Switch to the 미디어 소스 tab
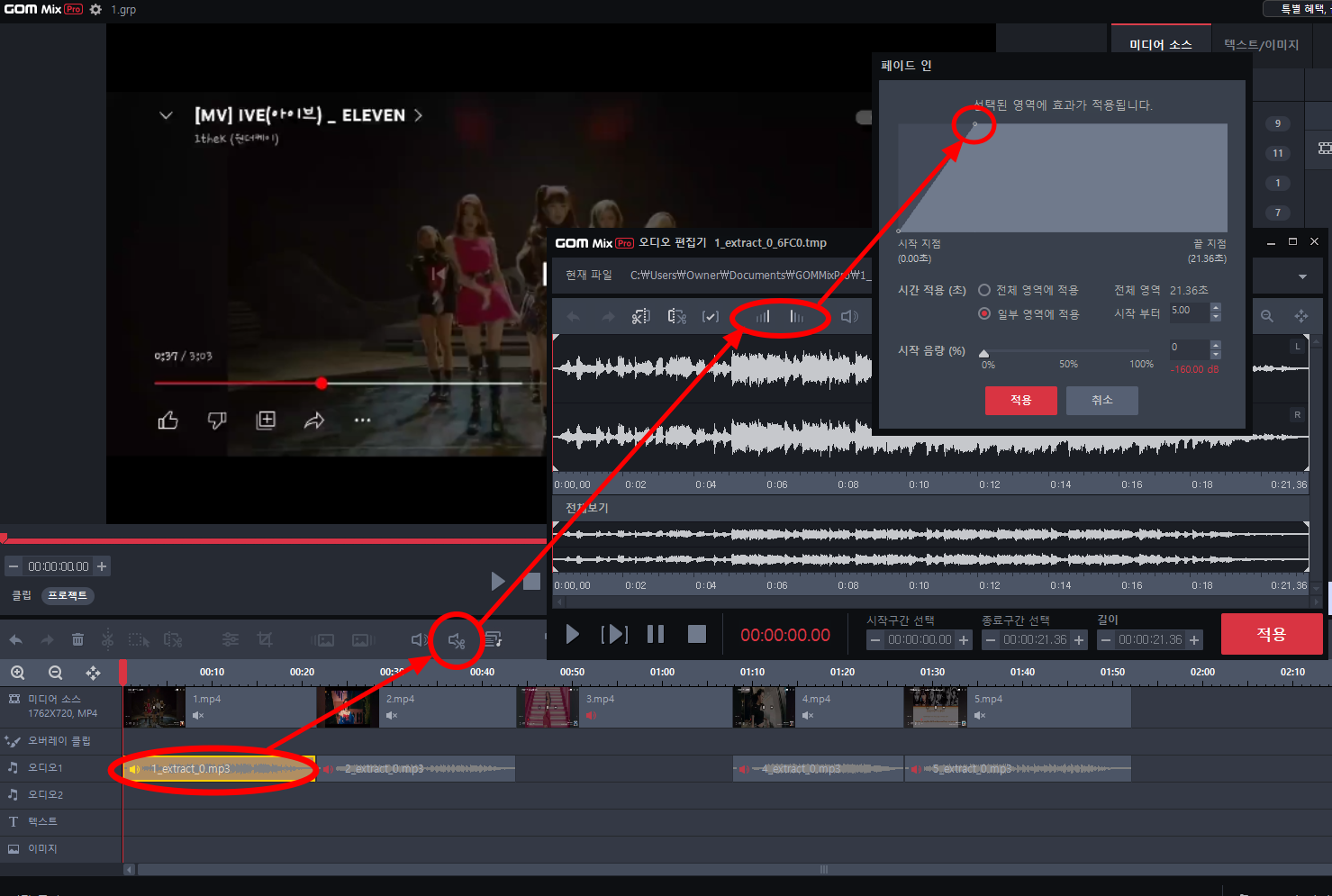 tap(1160, 44)
